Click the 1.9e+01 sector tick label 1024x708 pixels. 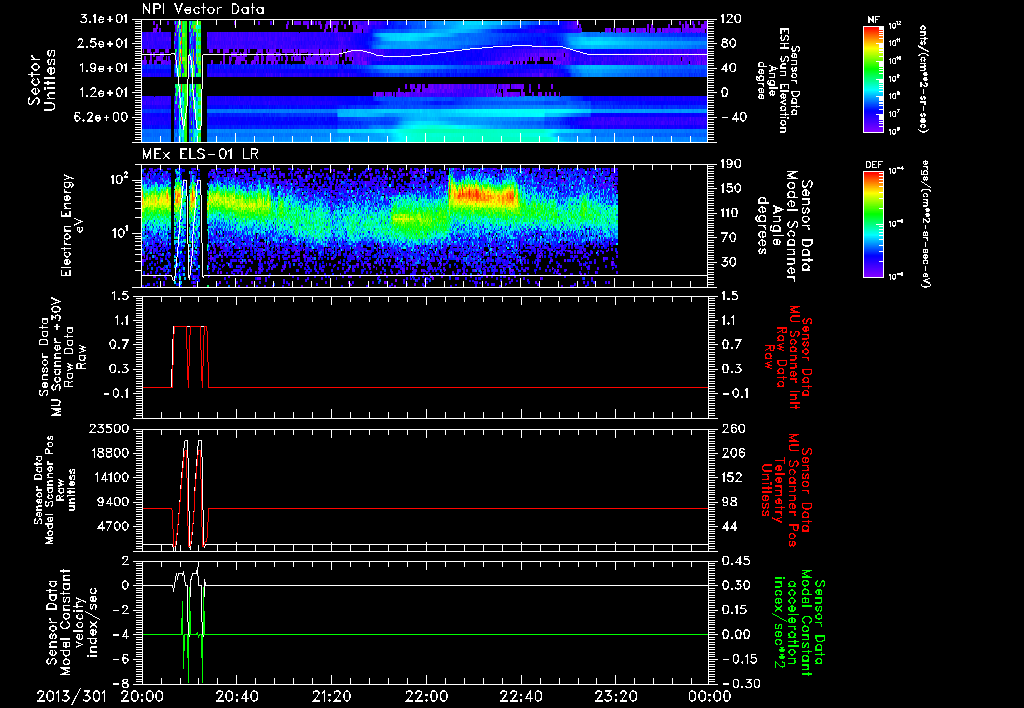105,68
